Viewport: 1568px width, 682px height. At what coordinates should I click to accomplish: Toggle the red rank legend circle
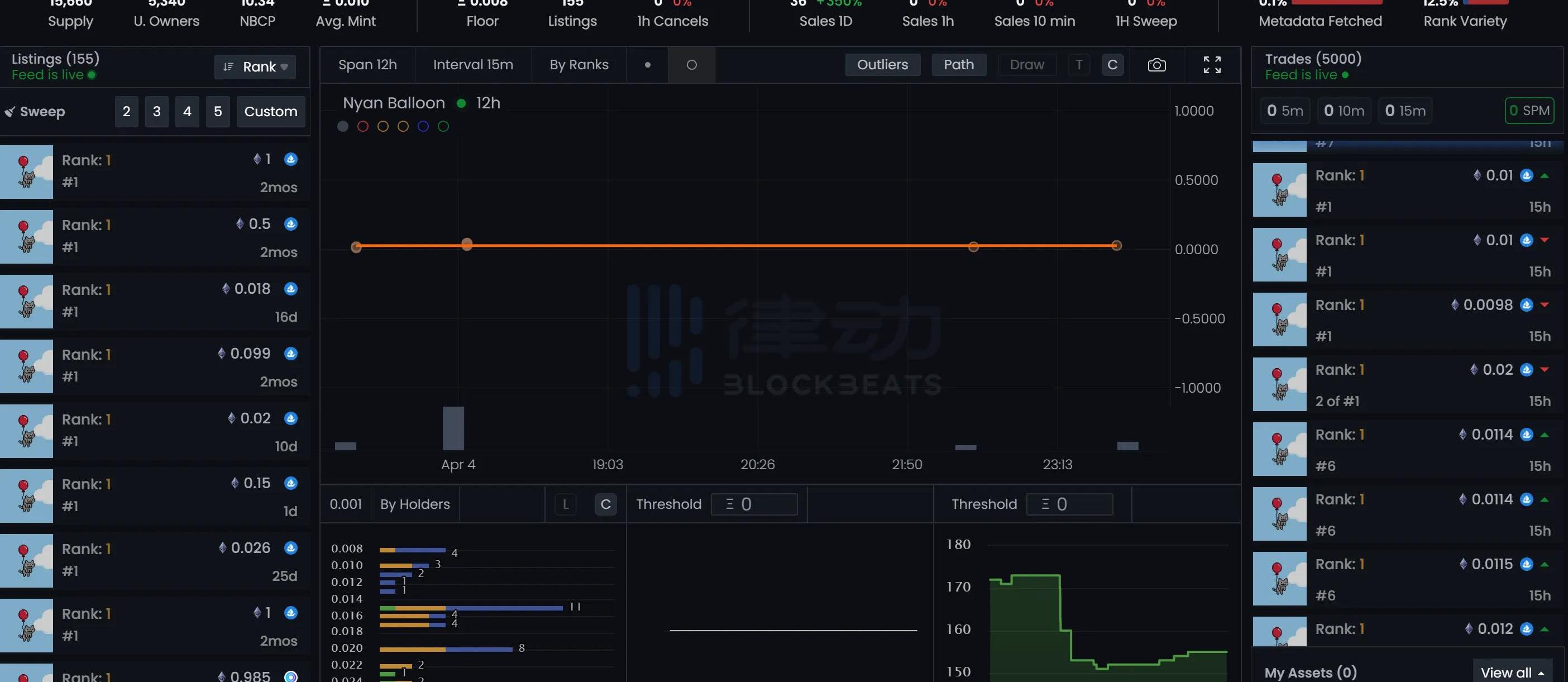pyautogui.click(x=363, y=126)
